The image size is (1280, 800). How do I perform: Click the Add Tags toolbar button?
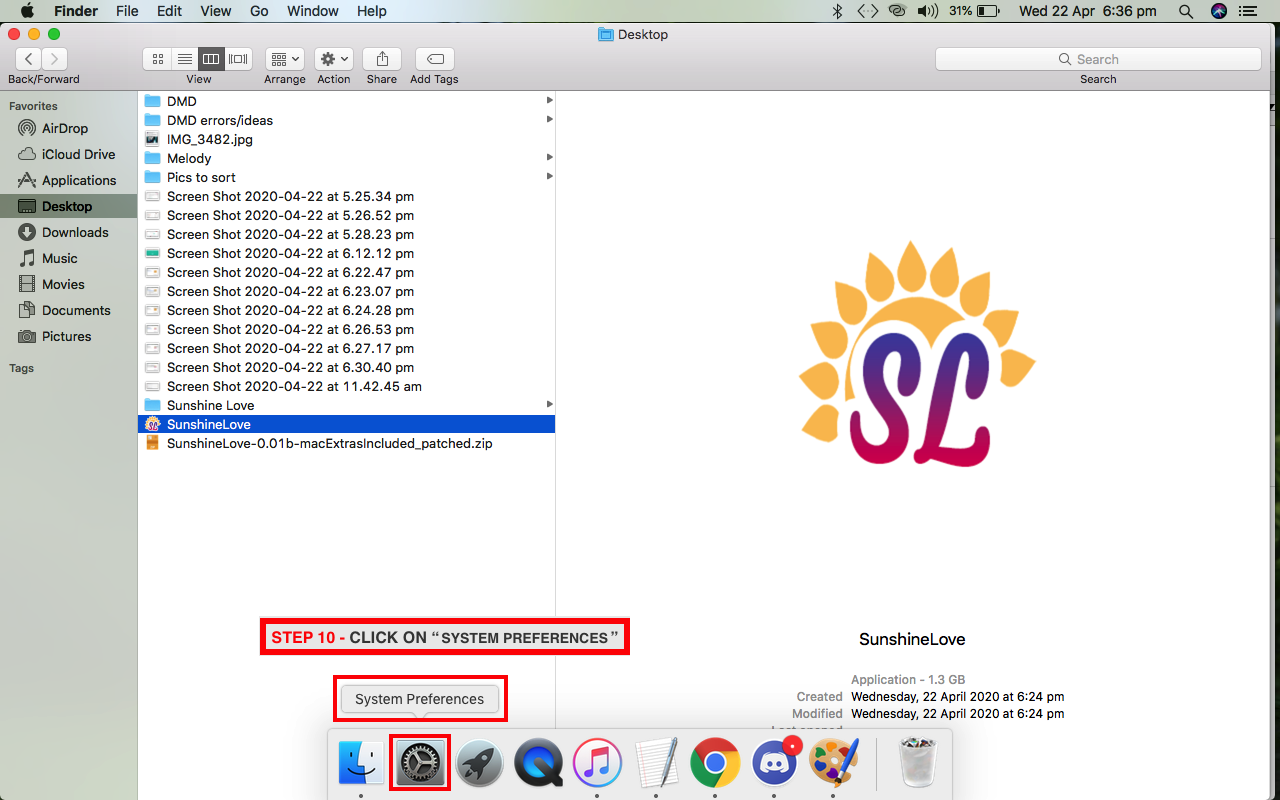(434, 59)
